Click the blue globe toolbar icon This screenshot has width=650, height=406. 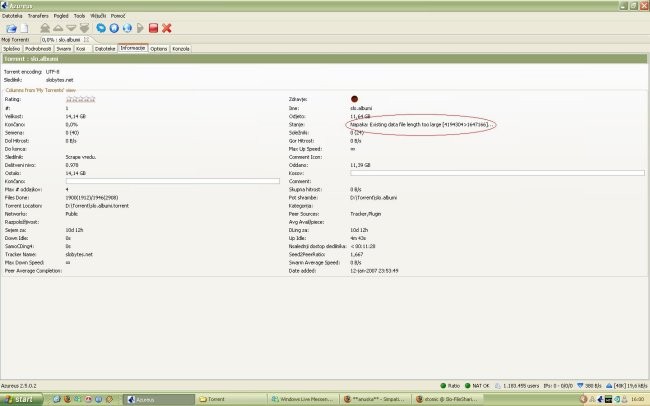click(x=127, y=28)
